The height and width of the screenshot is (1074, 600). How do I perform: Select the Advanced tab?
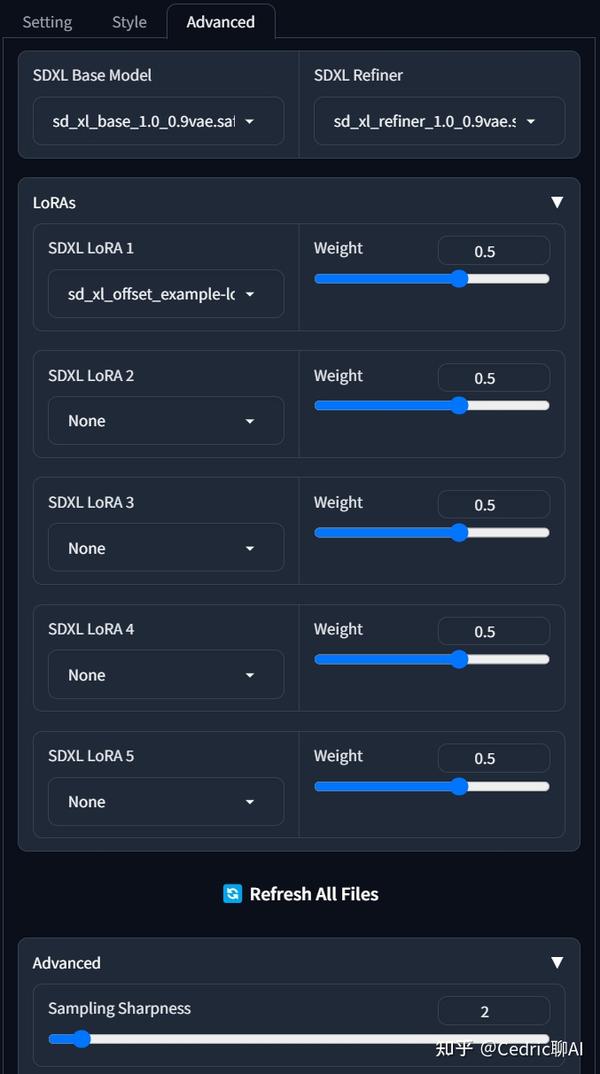pos(220,22)
